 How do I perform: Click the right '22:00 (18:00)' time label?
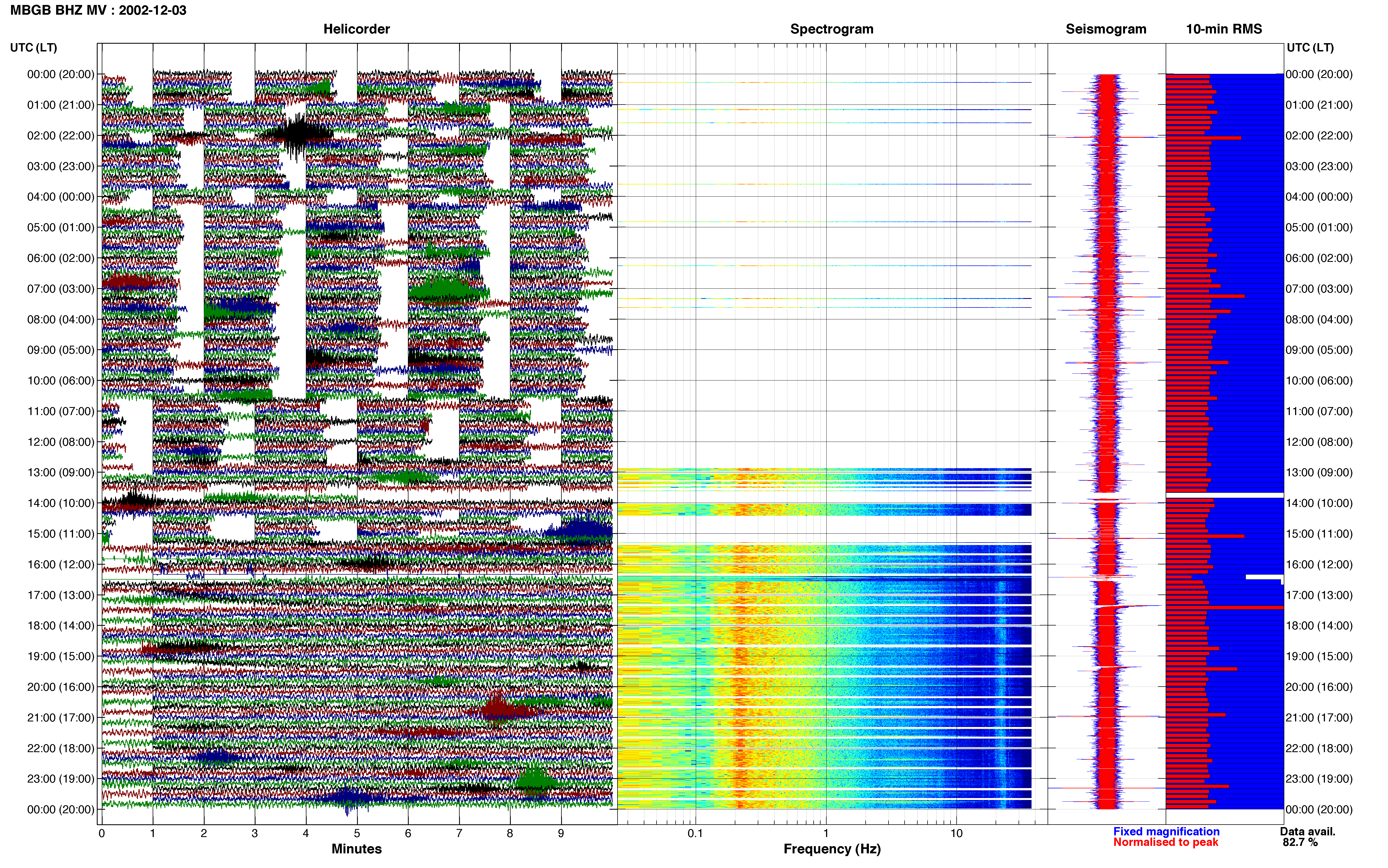(x=1319, y=749)
